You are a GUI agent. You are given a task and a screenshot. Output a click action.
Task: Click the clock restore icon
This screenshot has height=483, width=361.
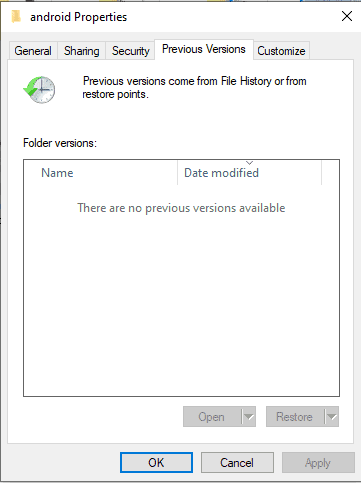tap(39, 90)
